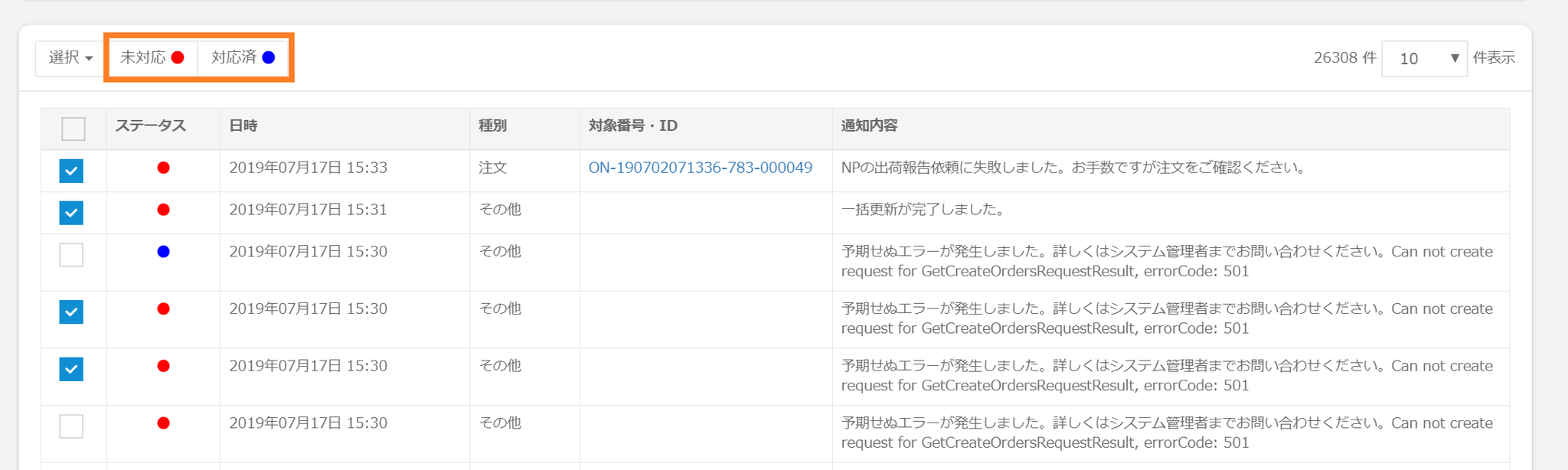The width and height of the screenshot is (1568, 470).
Task: Click the 種別 column header
Action: (492, 126)
